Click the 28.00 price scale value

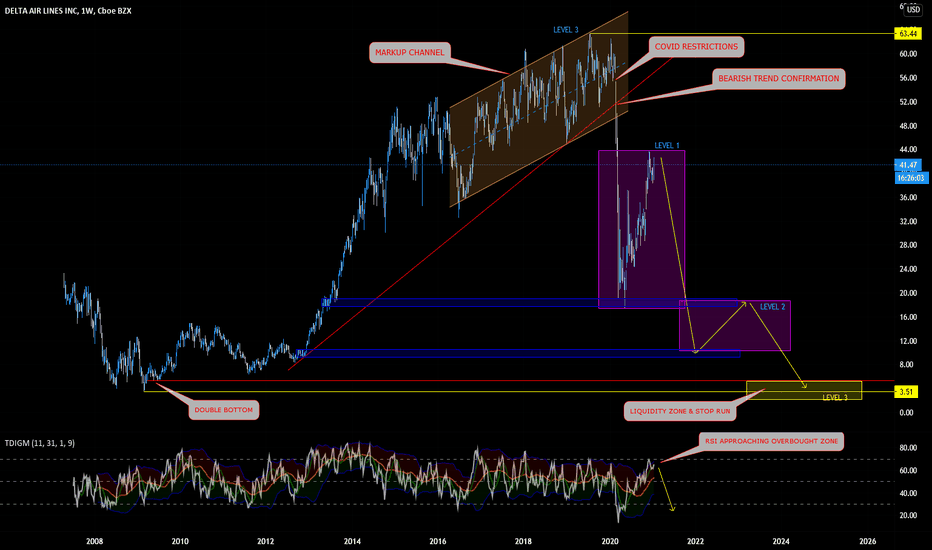click(908, 245)
